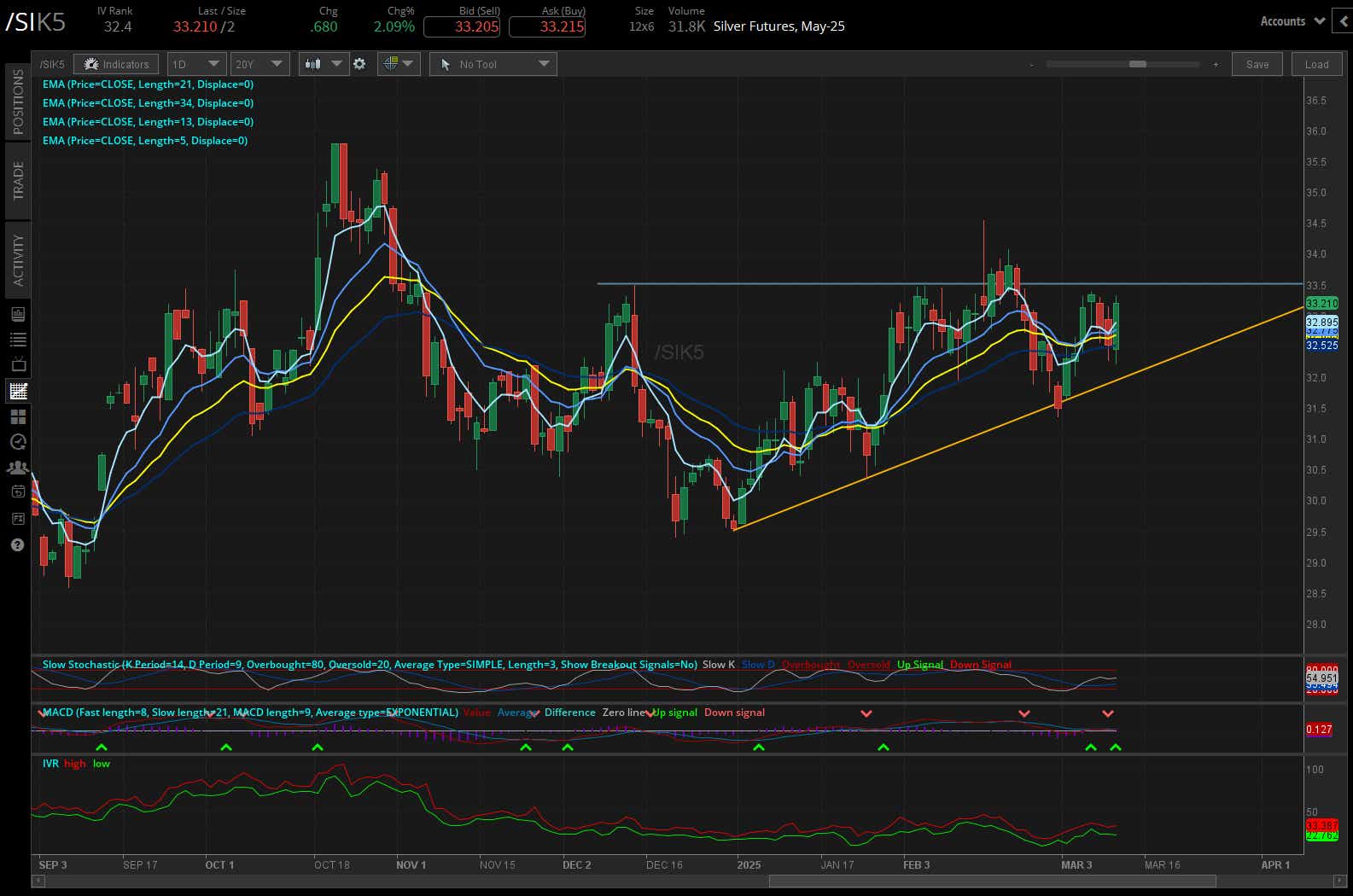Click the Save button
The width and height of the screenshot is (1353, 896).
coord(1257,64)
